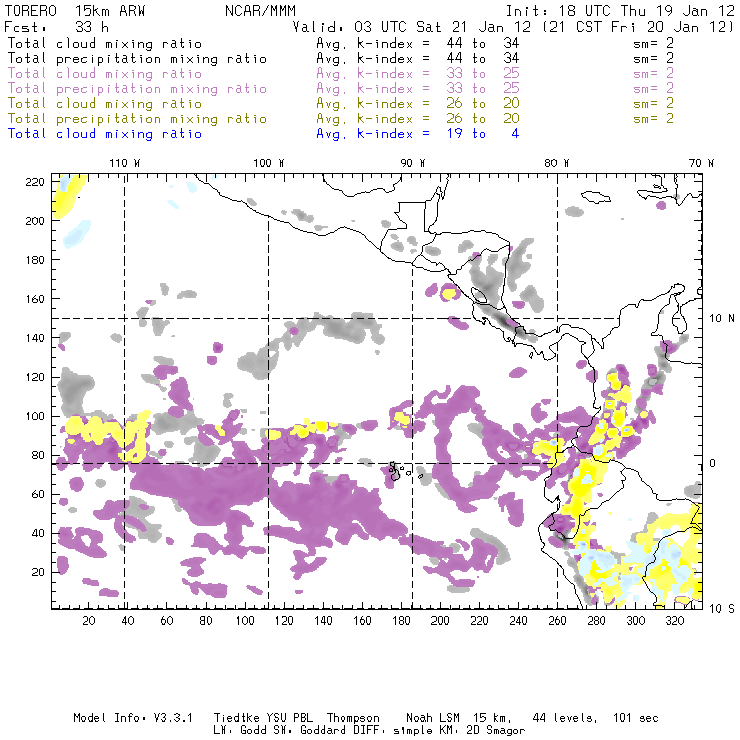Click horizontal axis tick label "240"
Viewport: 740px width, 740px height.
click(x=518, y=621)
